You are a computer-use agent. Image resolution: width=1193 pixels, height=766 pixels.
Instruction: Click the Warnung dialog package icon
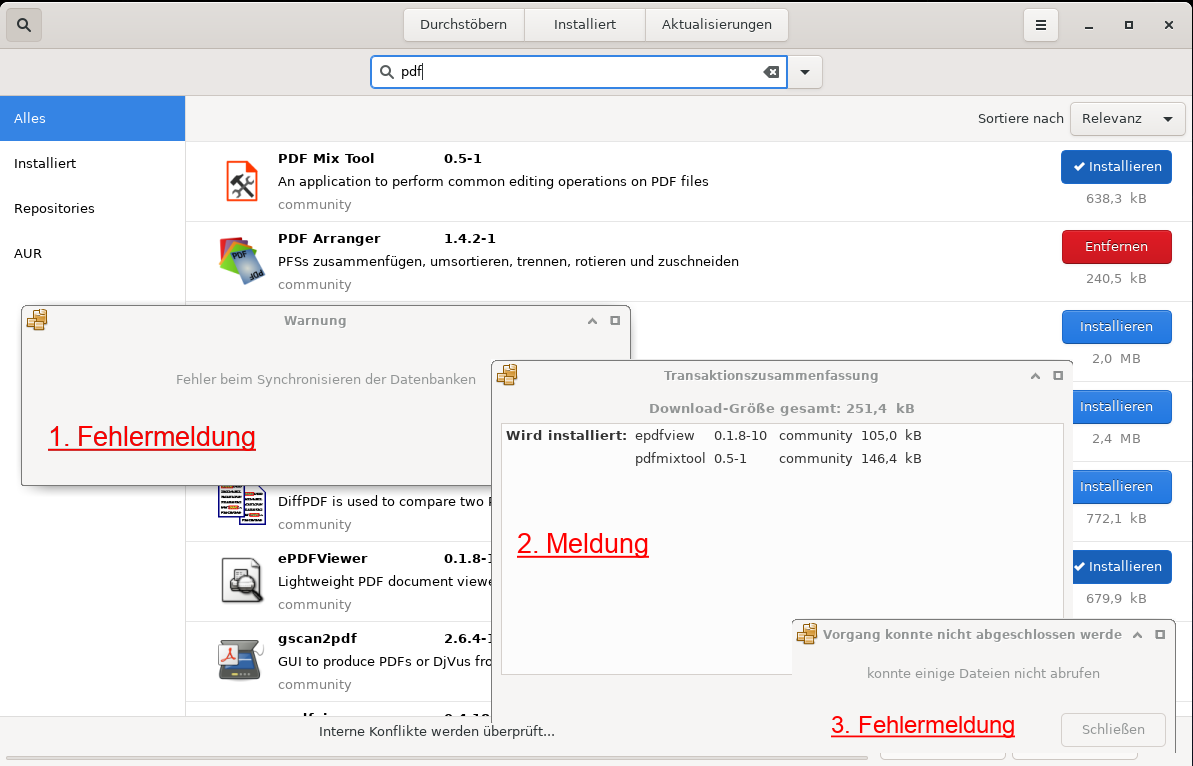pyautogui.click(x=37, y=319)
